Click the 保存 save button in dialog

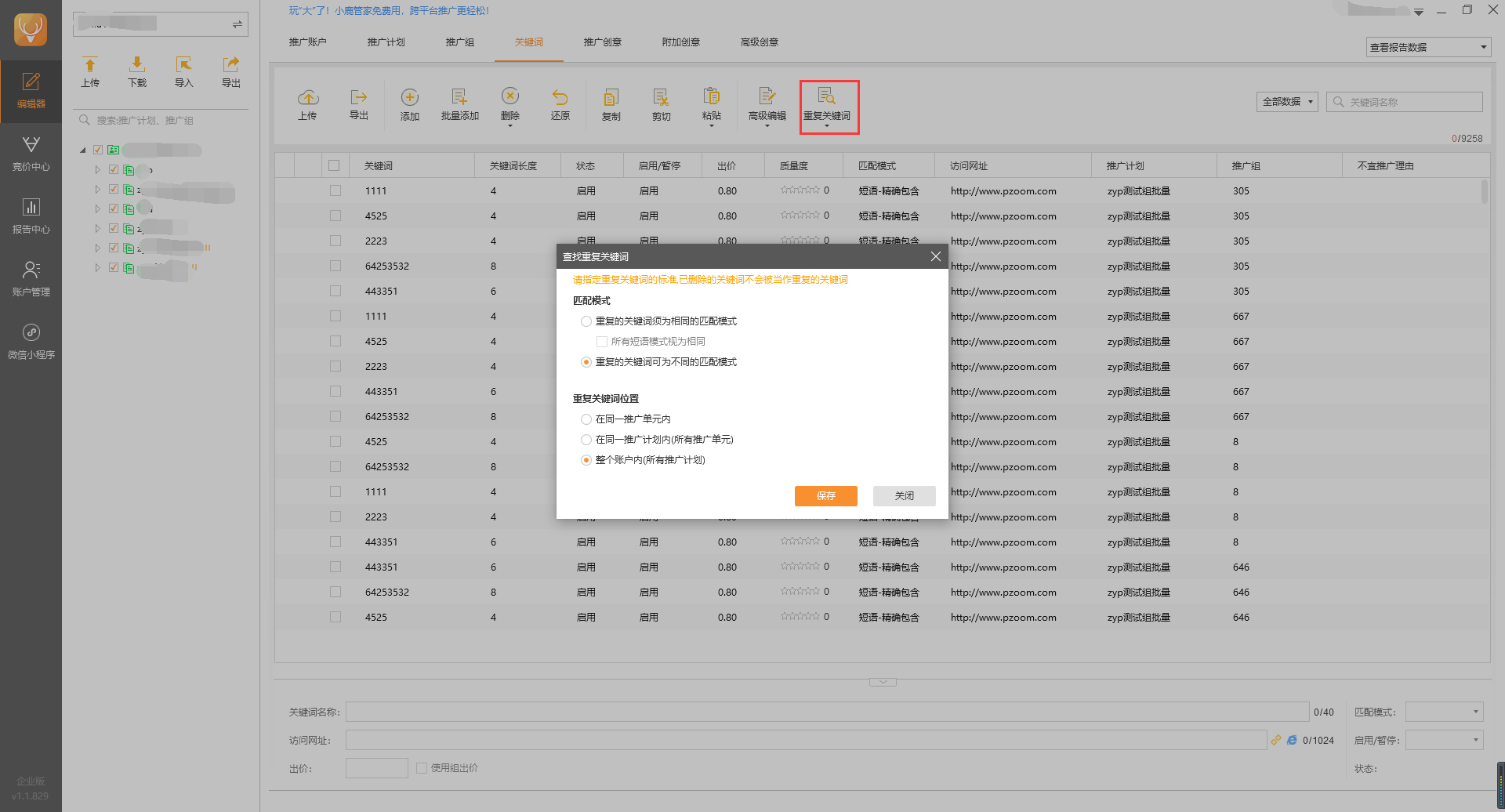pyautogui.click(x=826, y=496)
